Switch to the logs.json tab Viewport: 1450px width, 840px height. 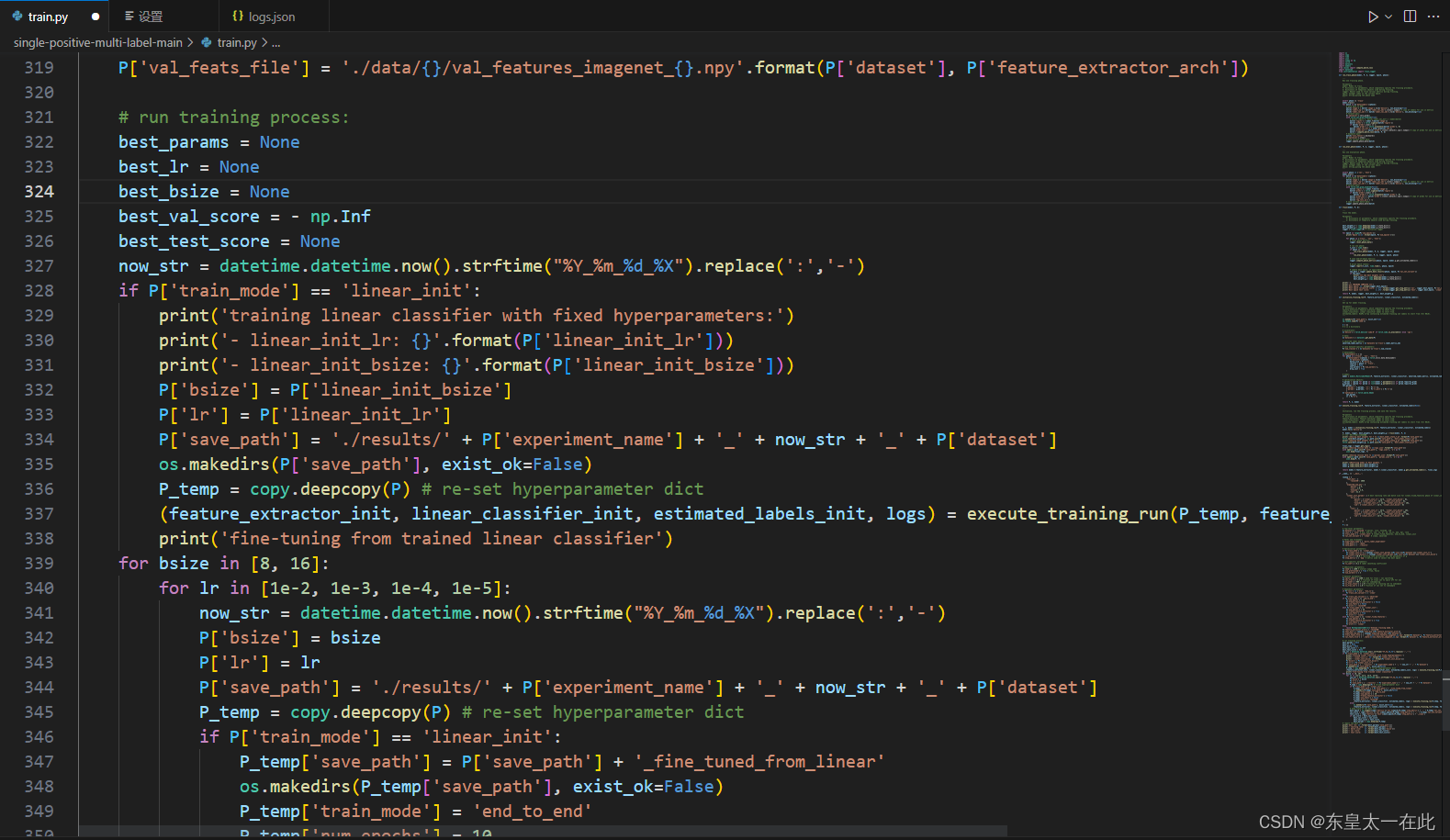(x=272, y=17)
